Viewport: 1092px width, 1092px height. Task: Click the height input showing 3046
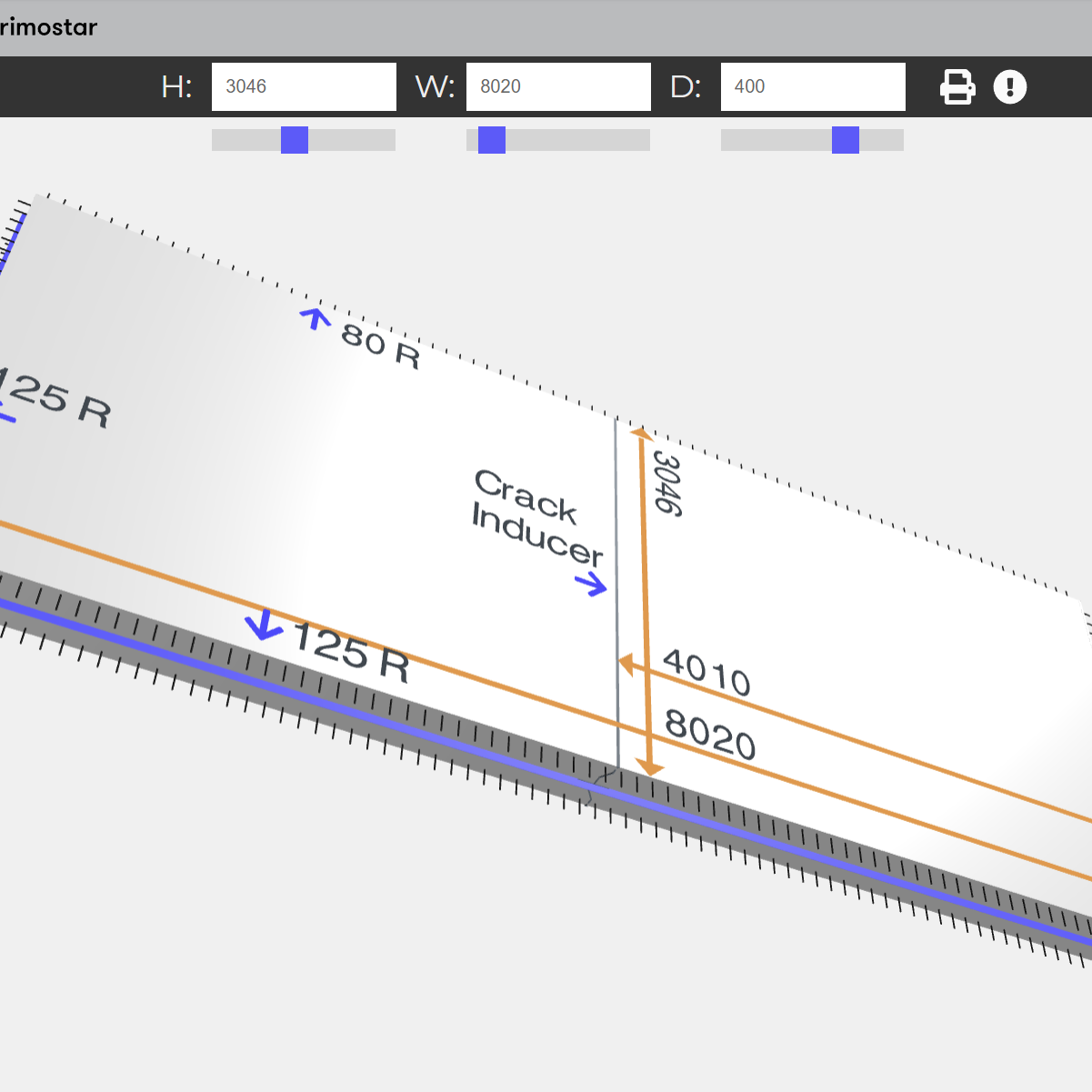click(304, 86)
